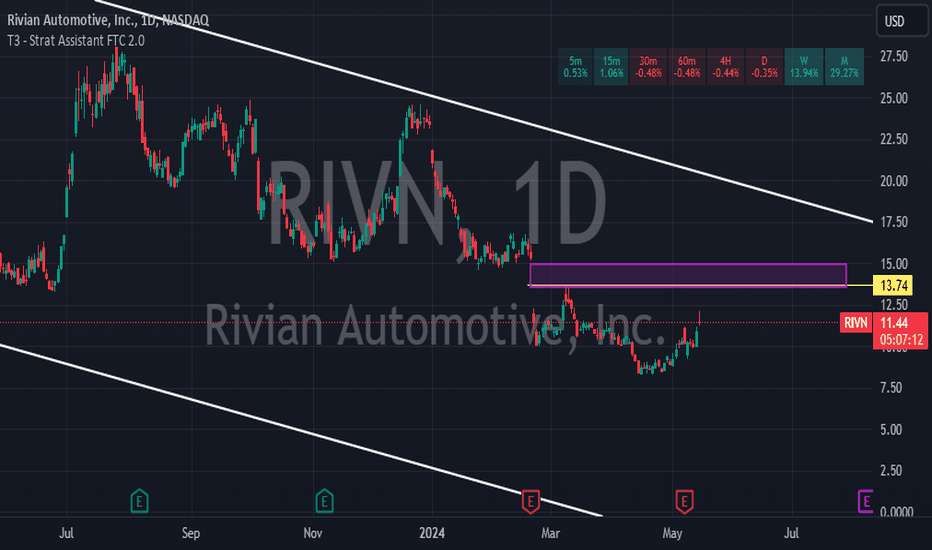The height and width of the screenshot is (550, 932).
Task: Click the 05:07:12 countdown timer label
Action: click(901, 340)
